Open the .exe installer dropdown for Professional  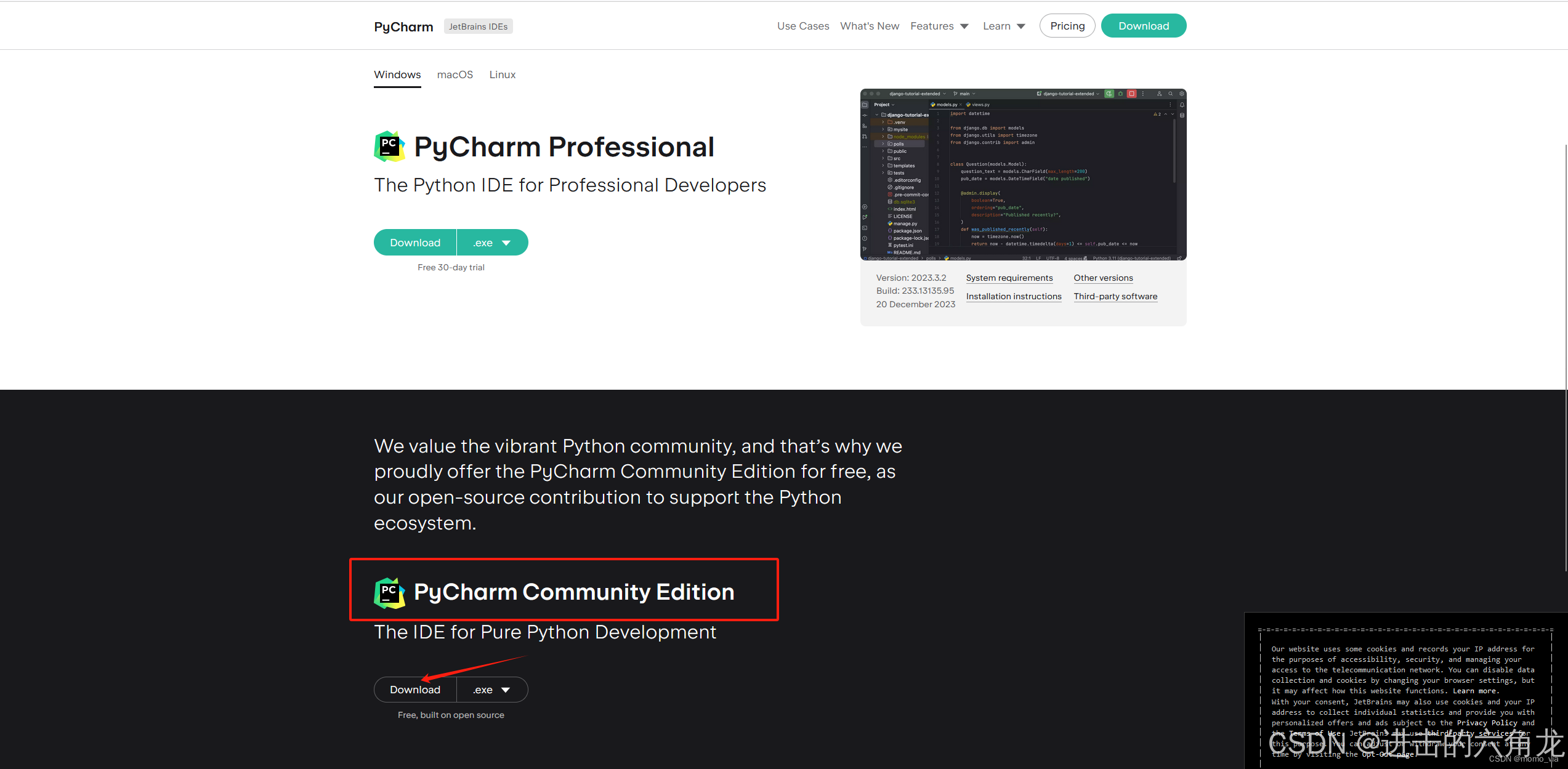(x=492, y=243)
